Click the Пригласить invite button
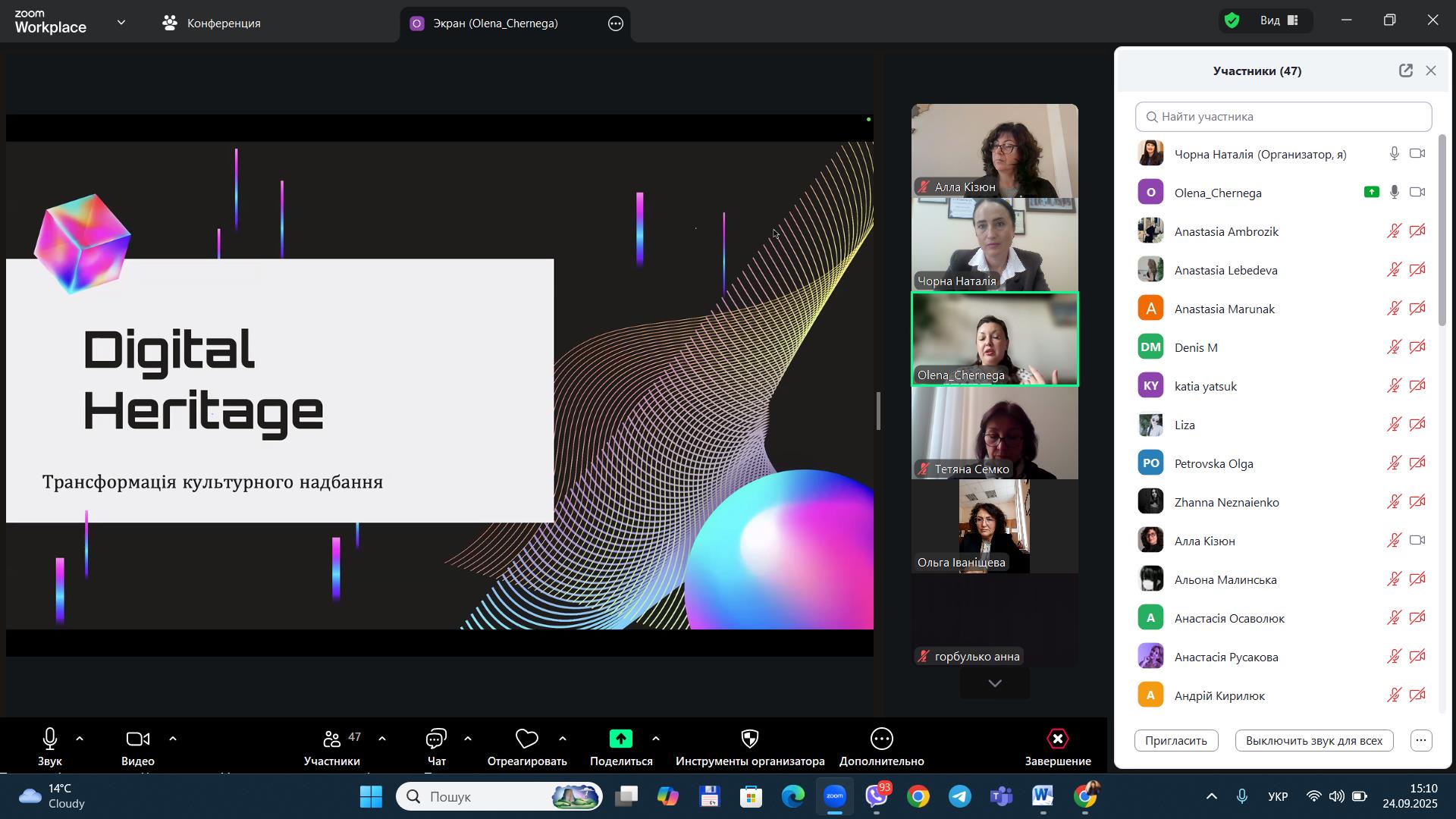The width and height of the screenshot is (1456, 819). [1175, 740]
